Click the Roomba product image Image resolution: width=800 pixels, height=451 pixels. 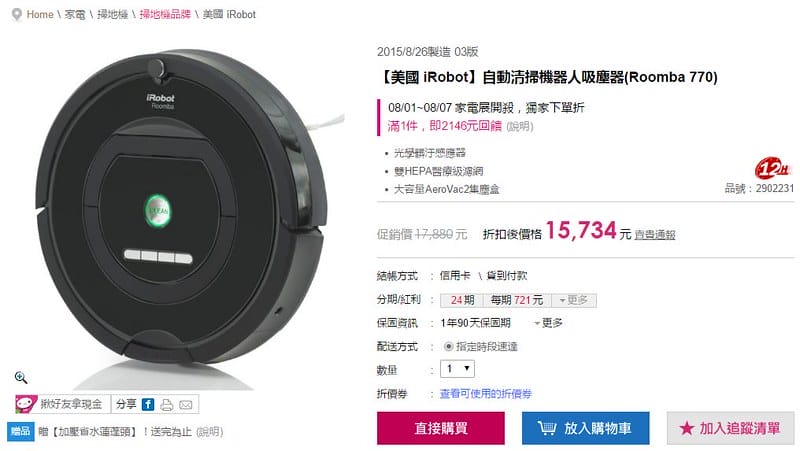[181, 209]
